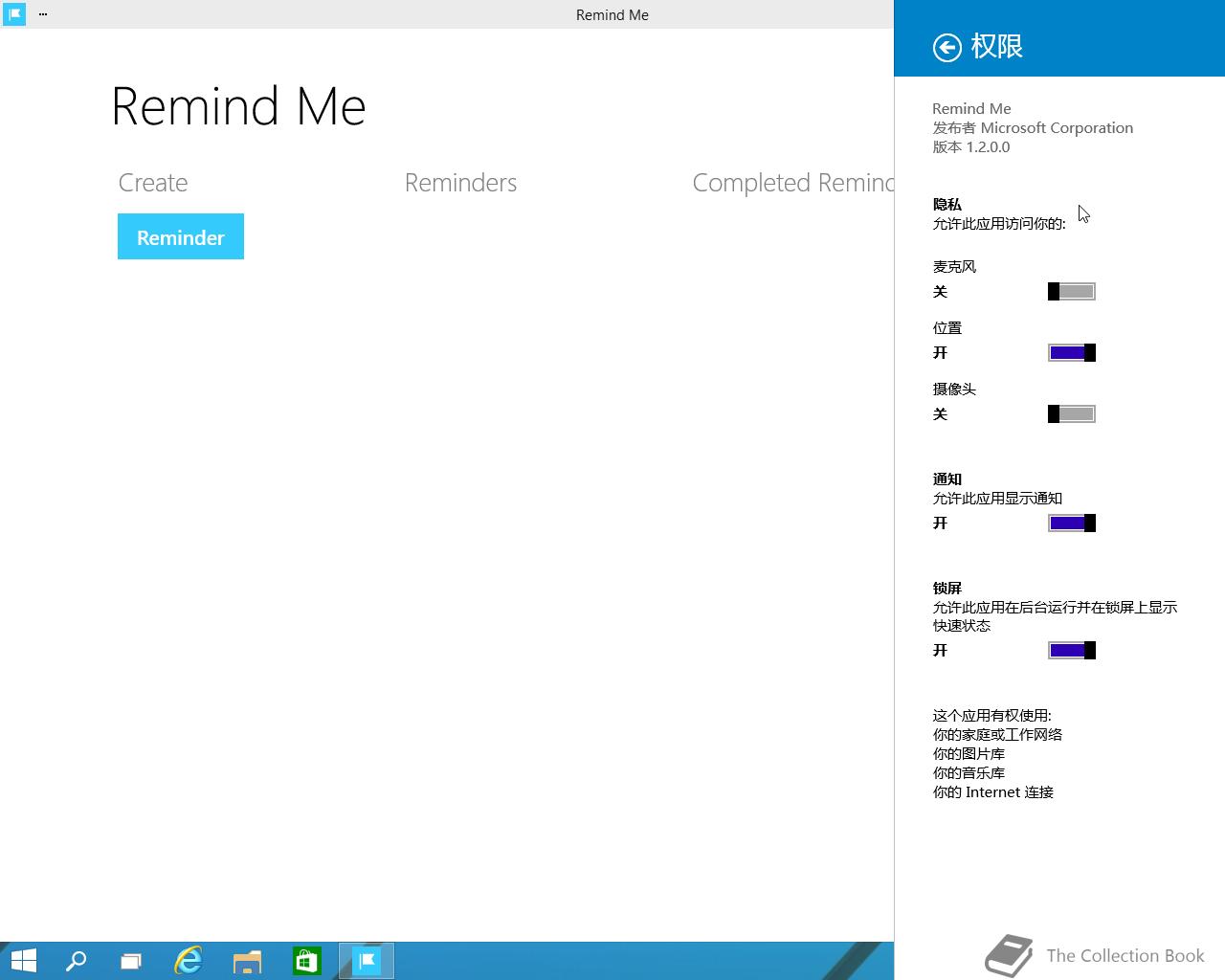The image size is (1225, 980).
Task: Turn off the 锁屏 lock screen toggle
Action: pos(1072,651)
